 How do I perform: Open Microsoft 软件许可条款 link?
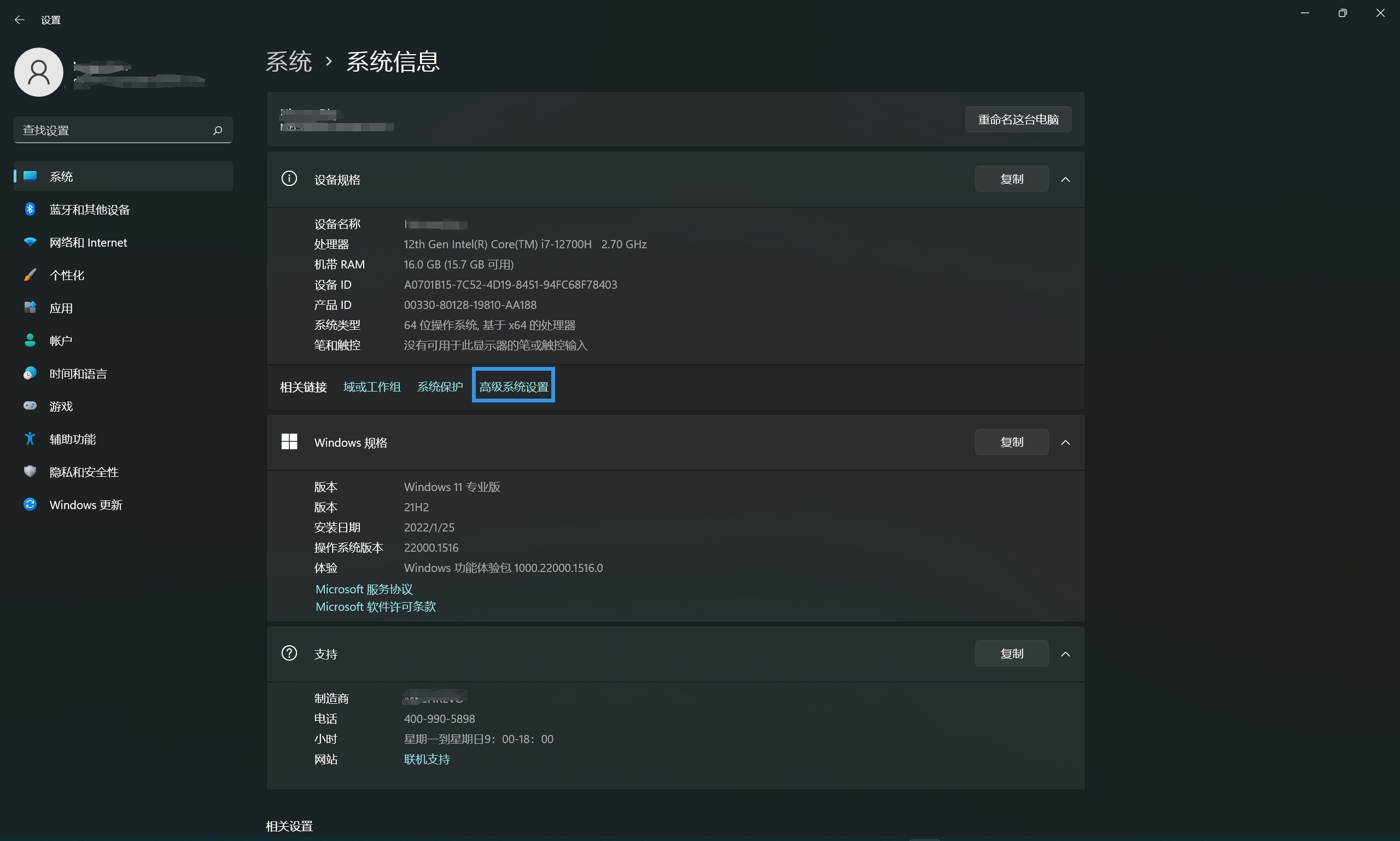tap(375, 607)
